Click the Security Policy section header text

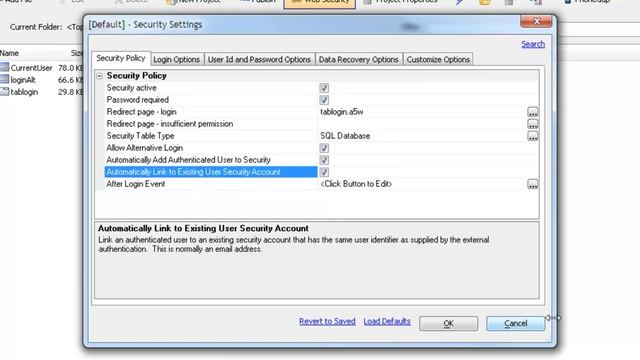coord(137,76)
